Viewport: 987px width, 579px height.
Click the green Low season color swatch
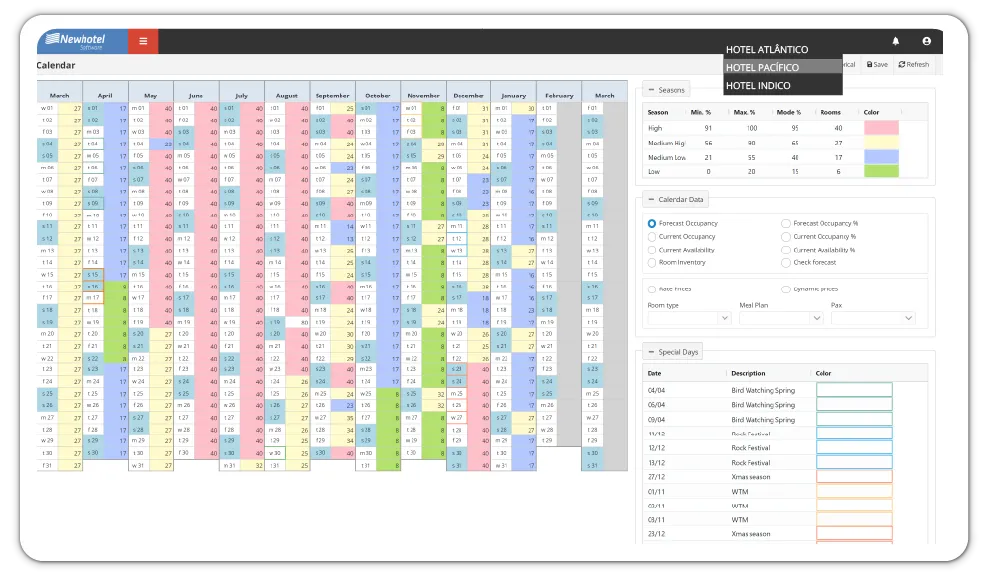click(x=881, y=171)
